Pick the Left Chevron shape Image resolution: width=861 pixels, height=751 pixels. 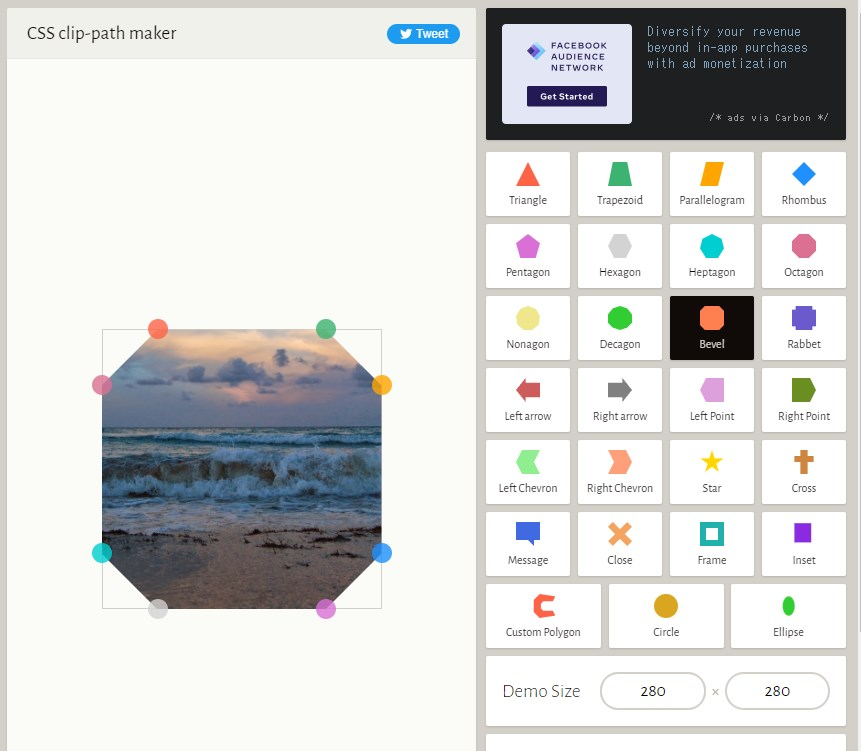pos(528,472)
